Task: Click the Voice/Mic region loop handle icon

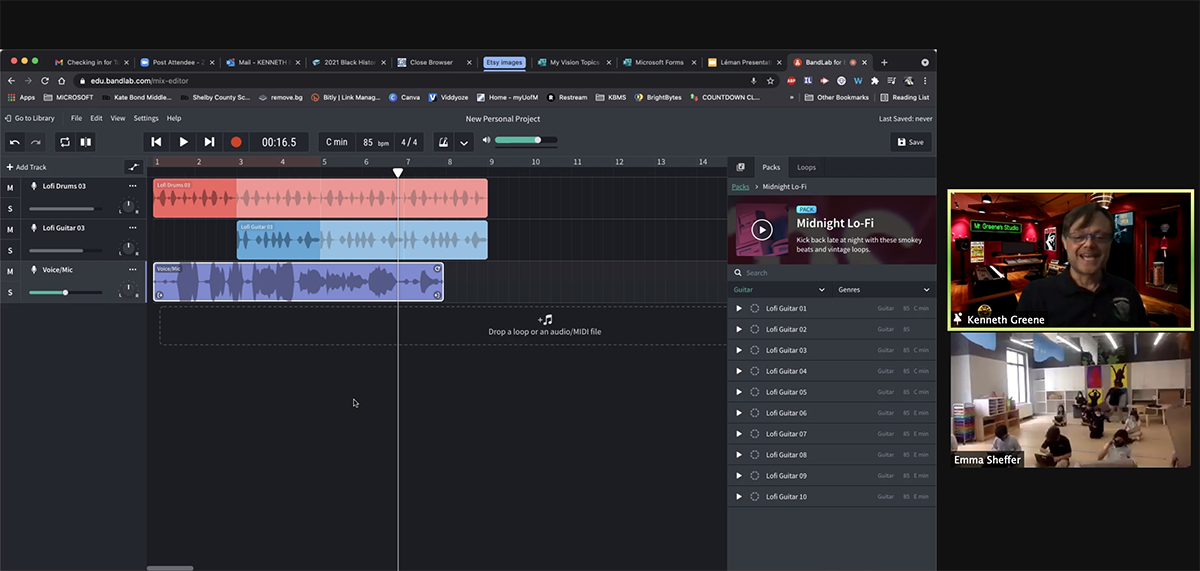Action: point(437,269)
